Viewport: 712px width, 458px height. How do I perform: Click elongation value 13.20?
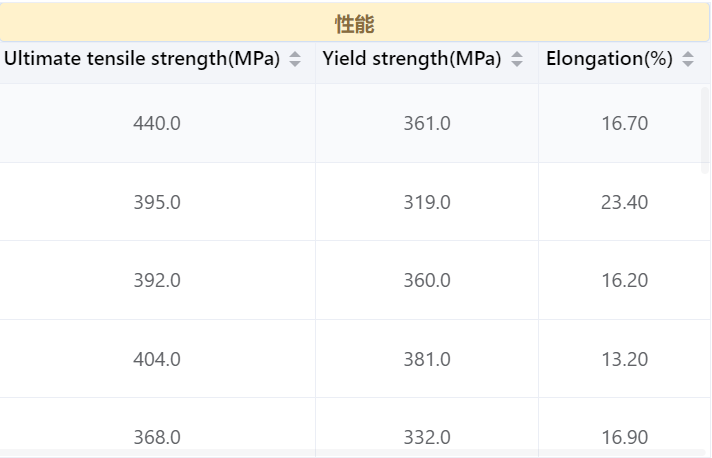(624, 359)
